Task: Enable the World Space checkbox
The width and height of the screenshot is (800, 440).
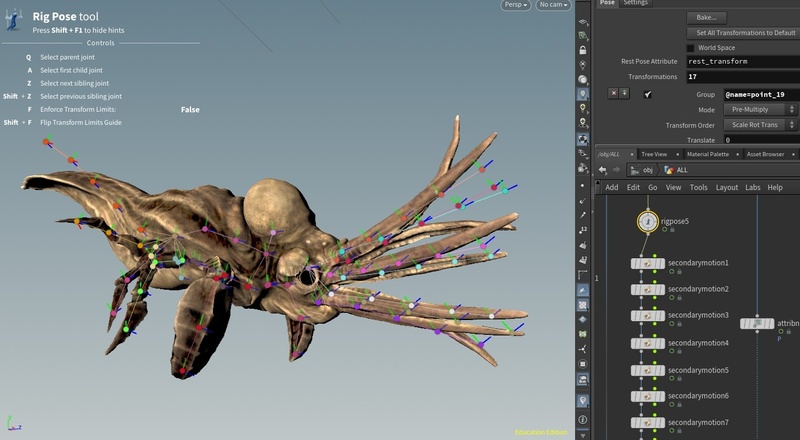Action: (691, 47)
